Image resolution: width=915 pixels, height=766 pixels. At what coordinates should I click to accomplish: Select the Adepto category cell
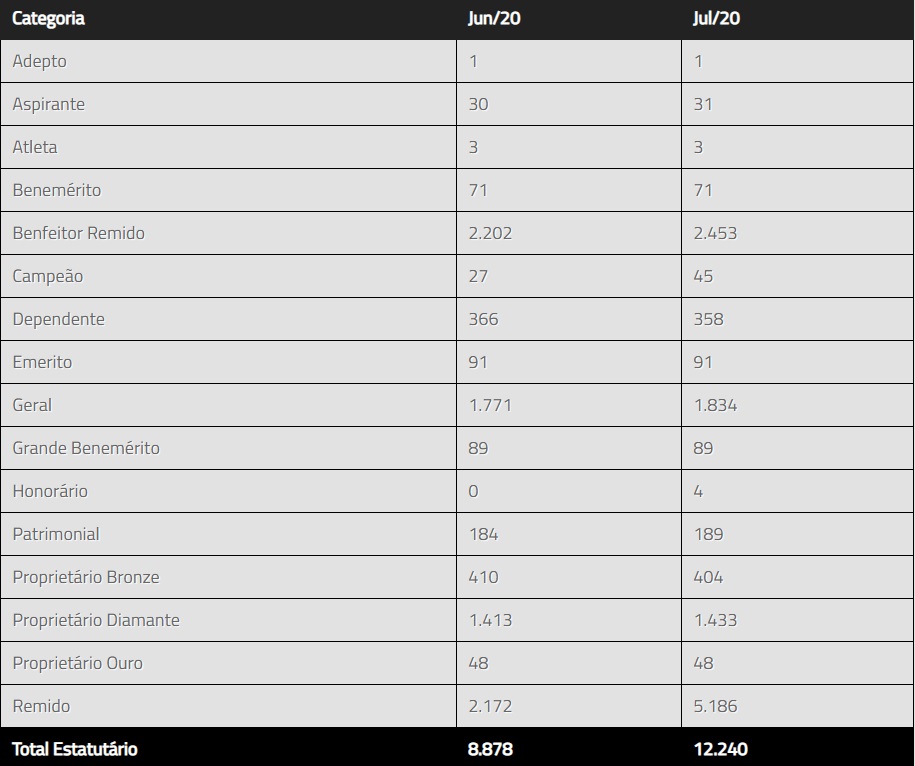(40, 61)
